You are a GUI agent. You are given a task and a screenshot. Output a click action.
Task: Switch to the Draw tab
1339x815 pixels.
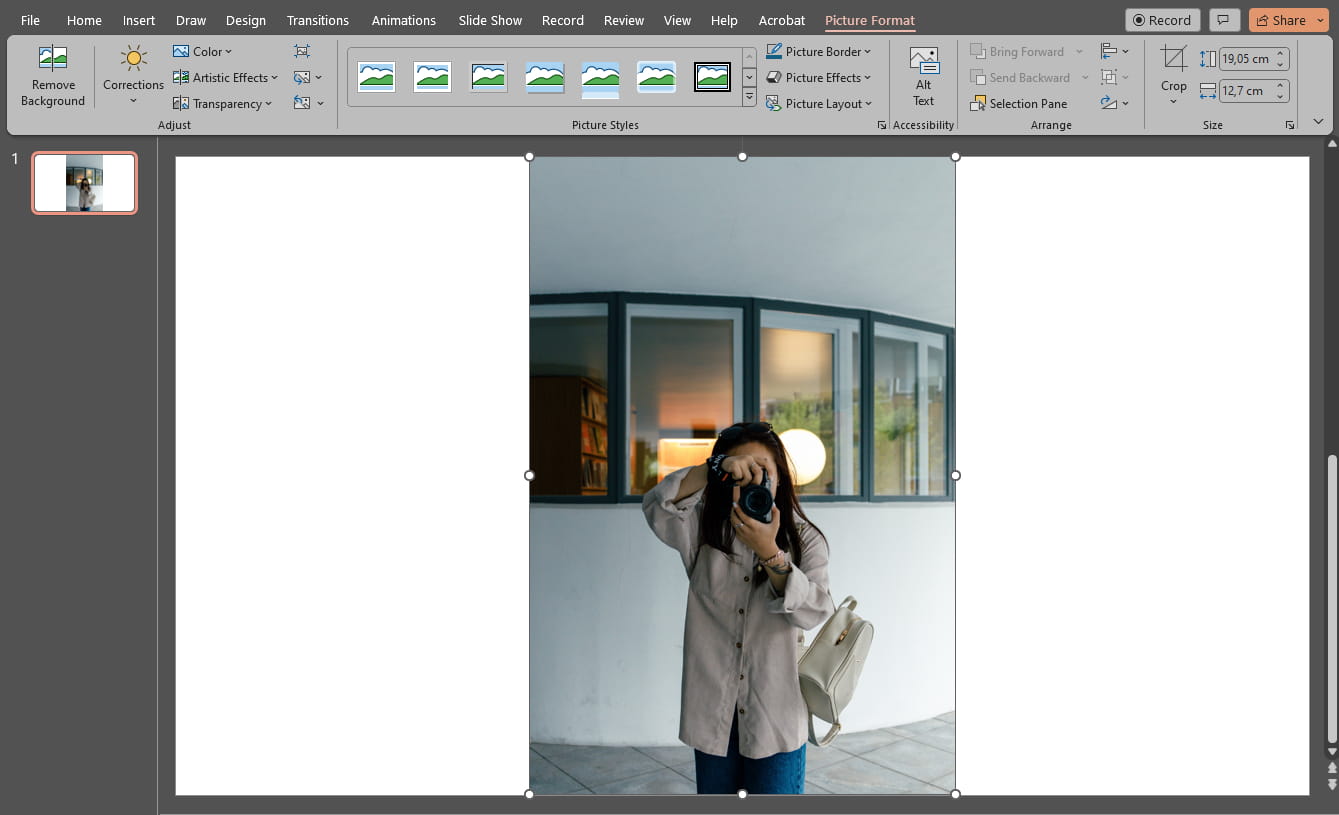(191, 20)
